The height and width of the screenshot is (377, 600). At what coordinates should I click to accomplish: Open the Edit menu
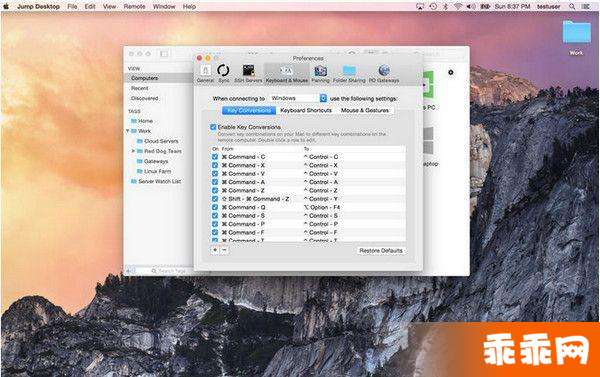tap(90, 7)
